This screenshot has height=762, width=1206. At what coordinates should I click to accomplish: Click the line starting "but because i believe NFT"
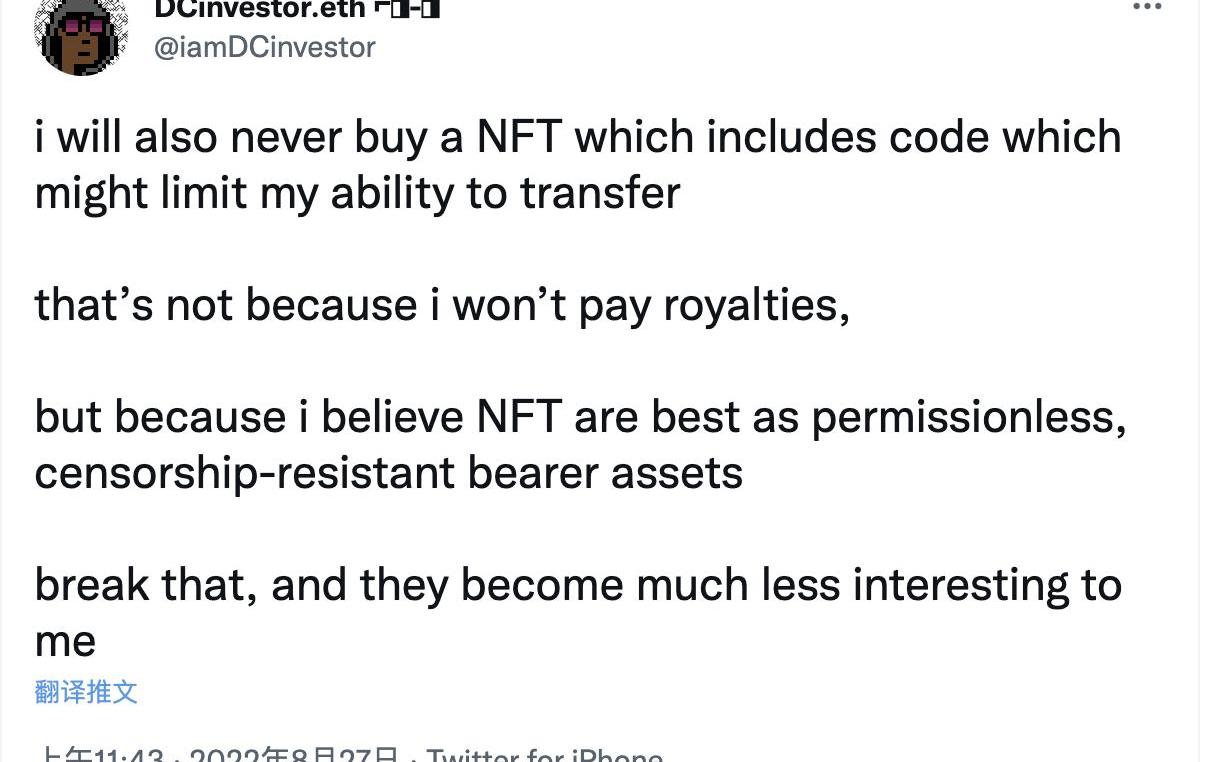580,417
